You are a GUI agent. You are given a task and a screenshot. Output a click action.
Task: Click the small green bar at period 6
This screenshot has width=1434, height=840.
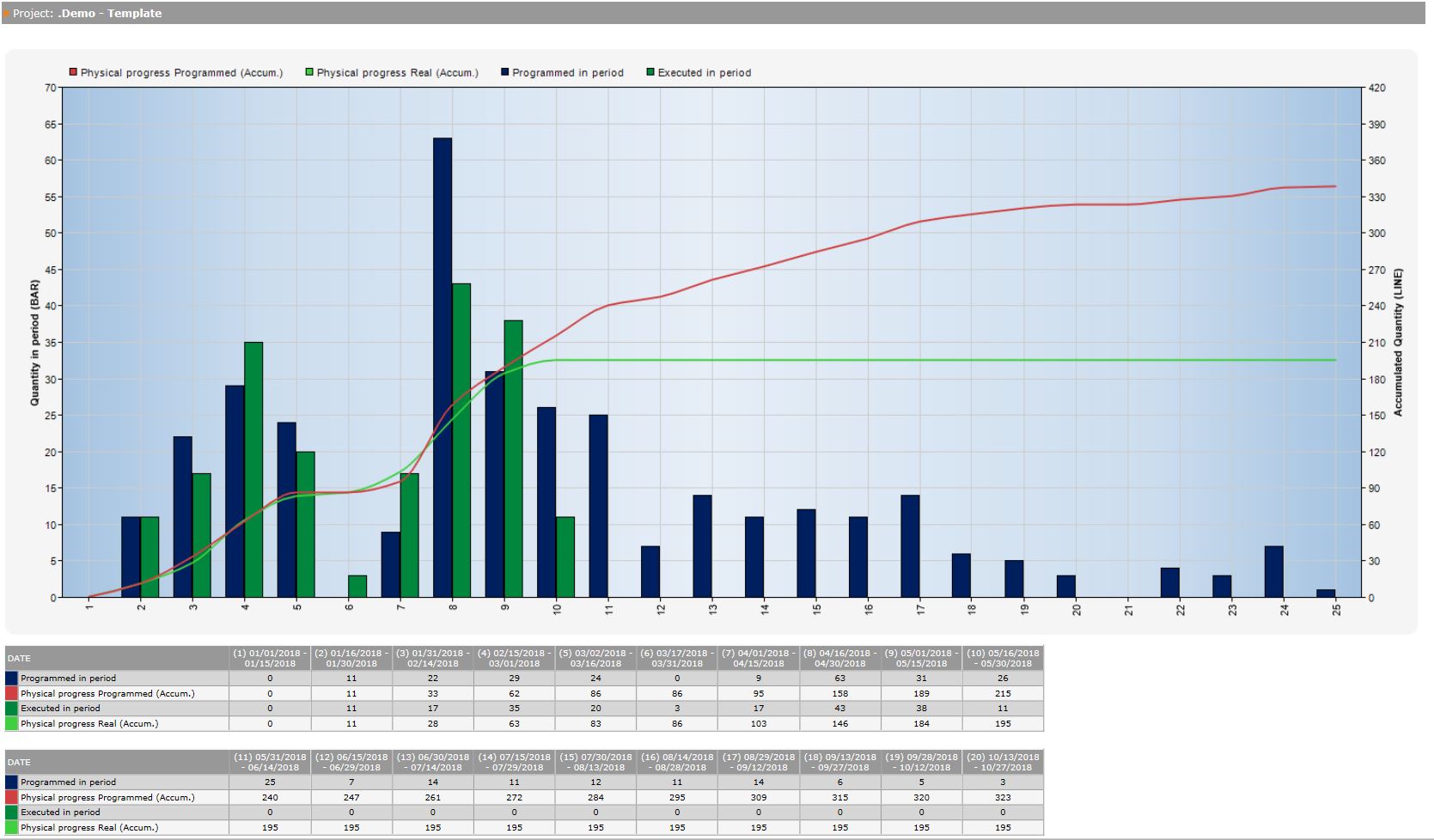click(x=357, y=587)
